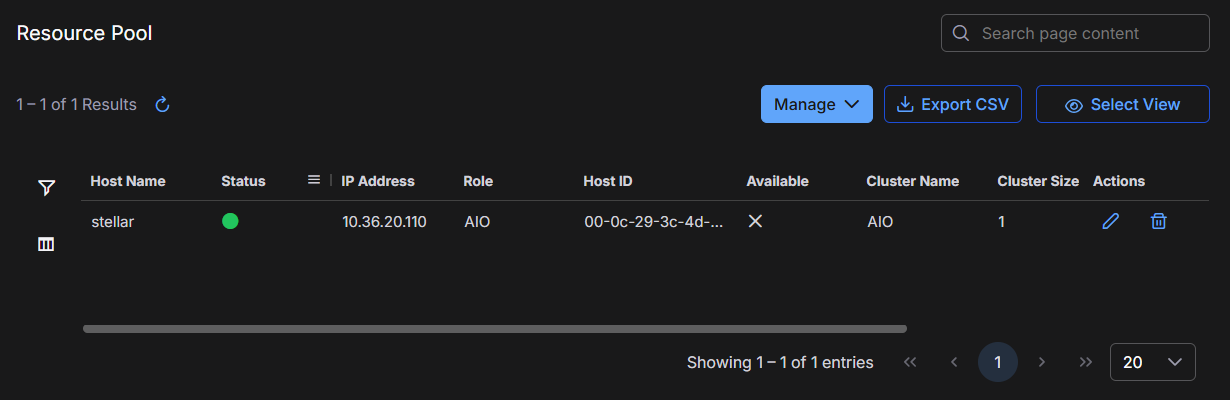Click the green status indicator for stellar
Screen dimensions: 1230x400
click(230, 222)
